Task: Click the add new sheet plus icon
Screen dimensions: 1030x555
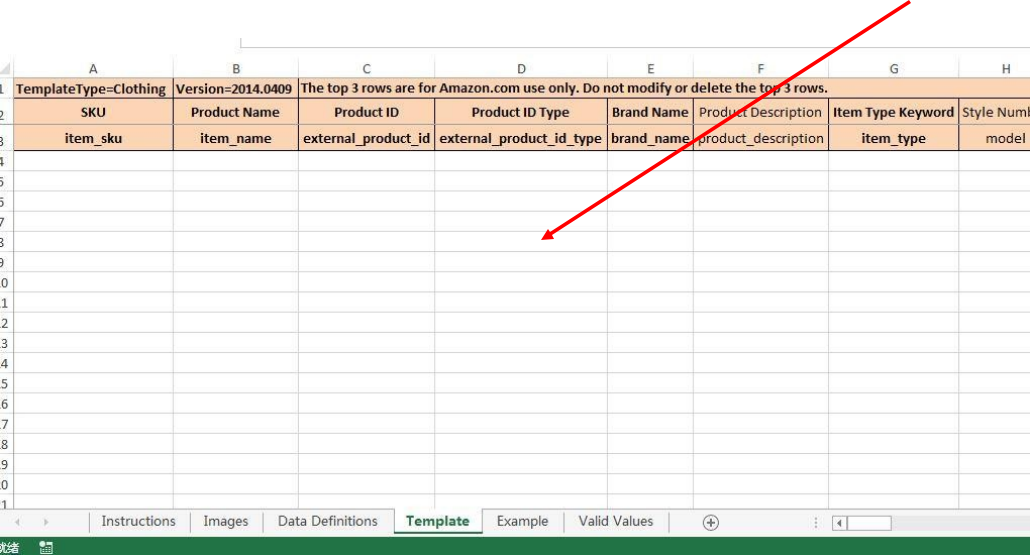Action: coord(711,522)
